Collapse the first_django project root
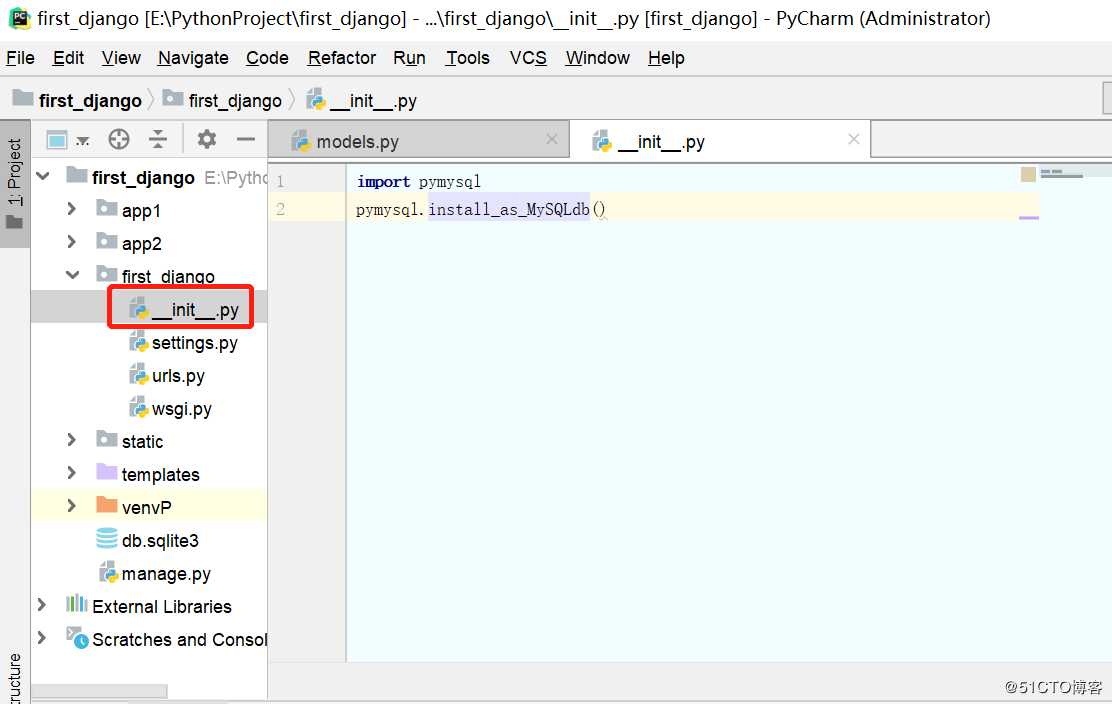1112x704 pixels. click(43, 176)
